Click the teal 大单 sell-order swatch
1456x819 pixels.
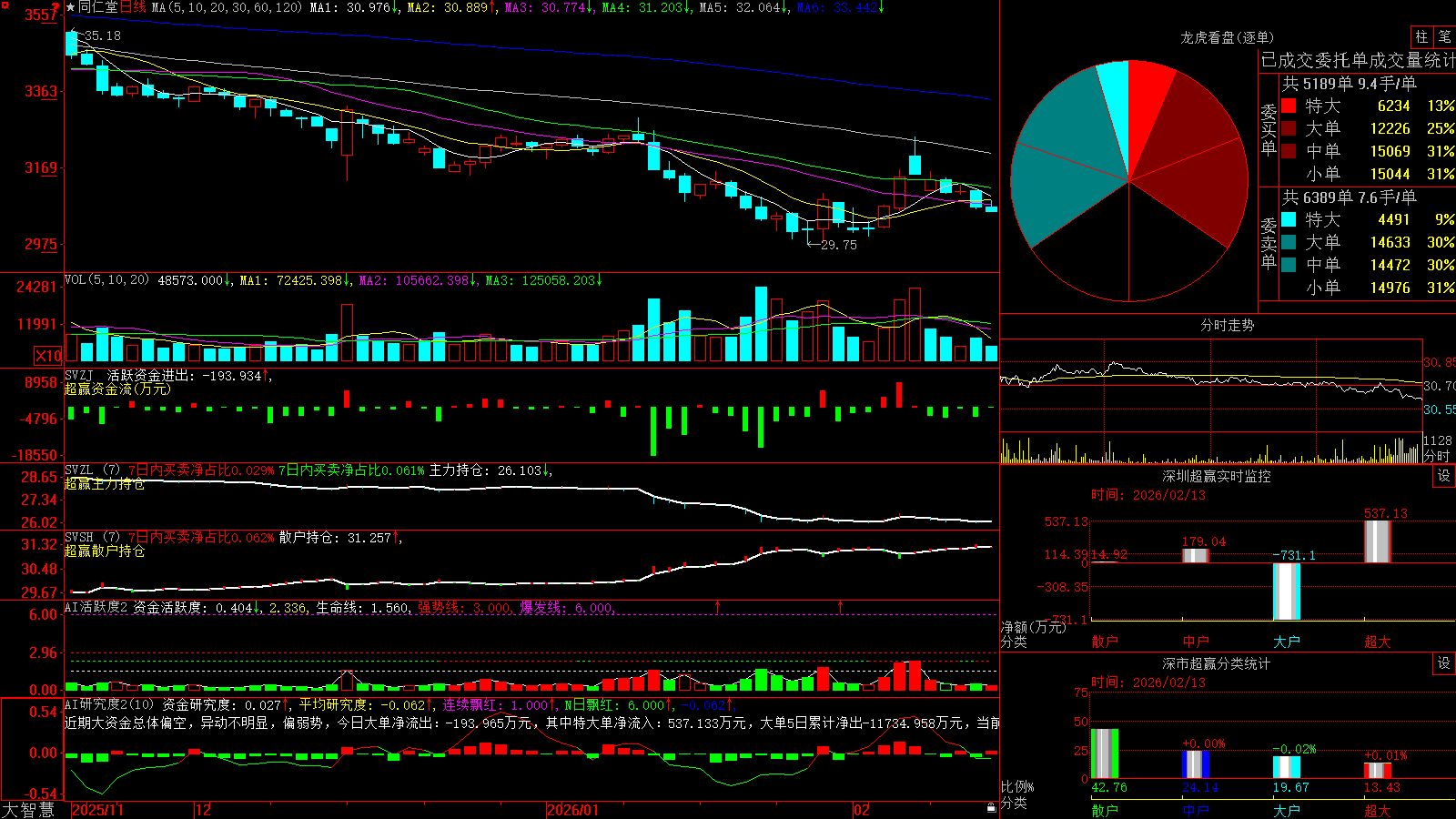(1289, 242)
